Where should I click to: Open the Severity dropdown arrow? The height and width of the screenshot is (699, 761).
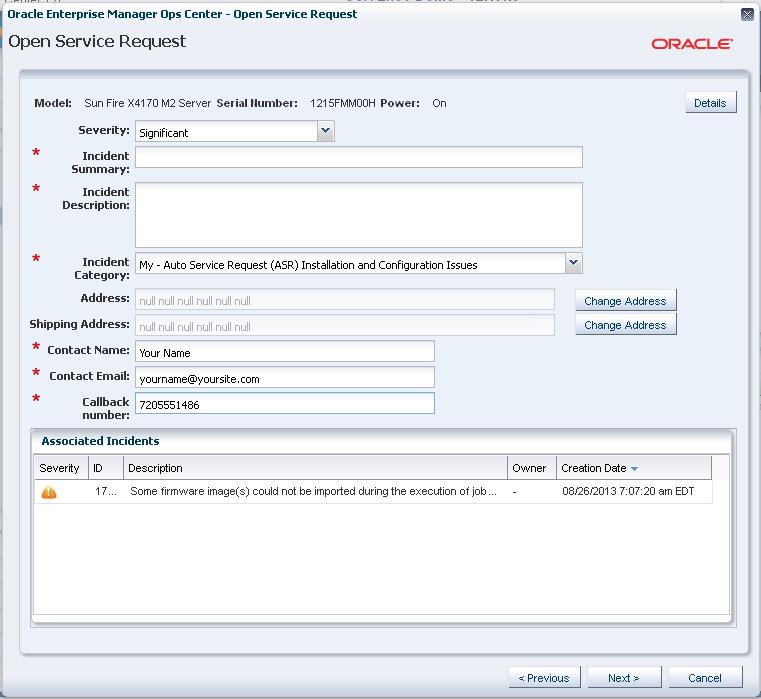tap(326, 131)
